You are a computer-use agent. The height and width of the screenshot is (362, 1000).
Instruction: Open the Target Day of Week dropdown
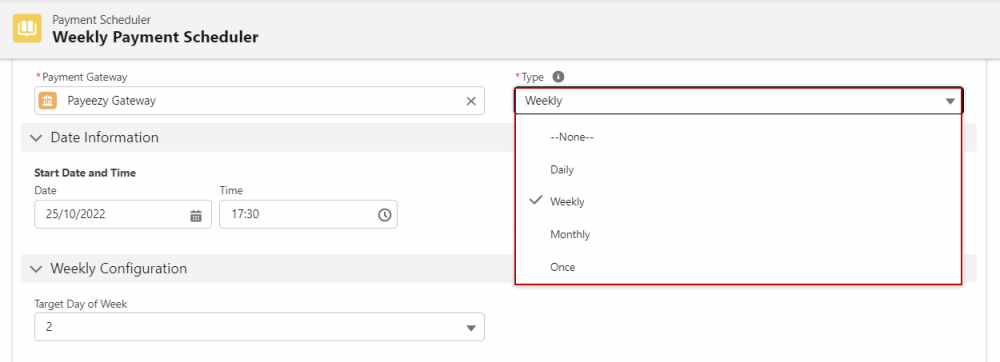point(260,327)
